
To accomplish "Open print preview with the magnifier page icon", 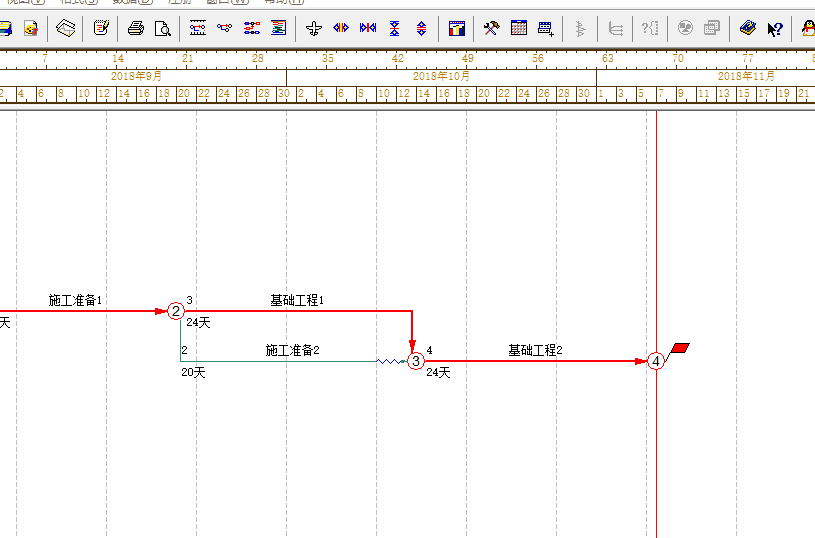I will (161, 28).
